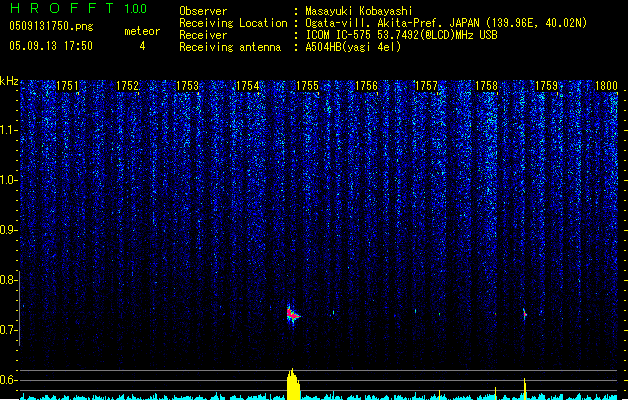Click the 0.7 kHz axis label

pos(9,330)
